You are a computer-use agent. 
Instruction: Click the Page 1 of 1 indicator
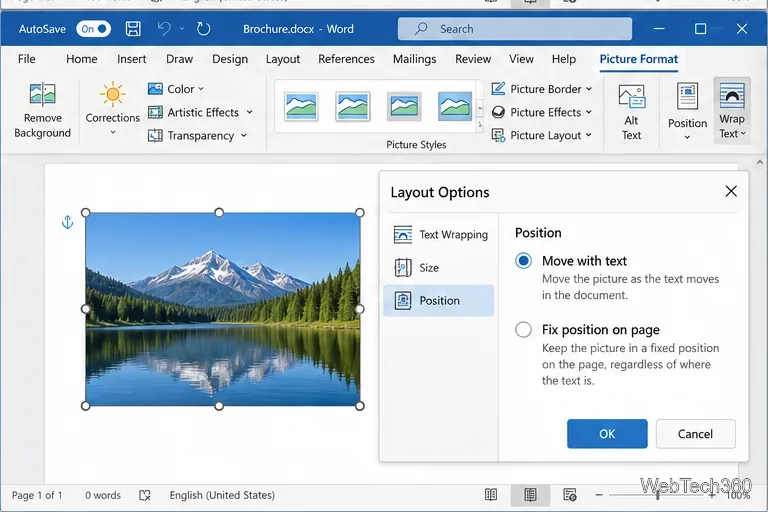(x=37, y=495)
